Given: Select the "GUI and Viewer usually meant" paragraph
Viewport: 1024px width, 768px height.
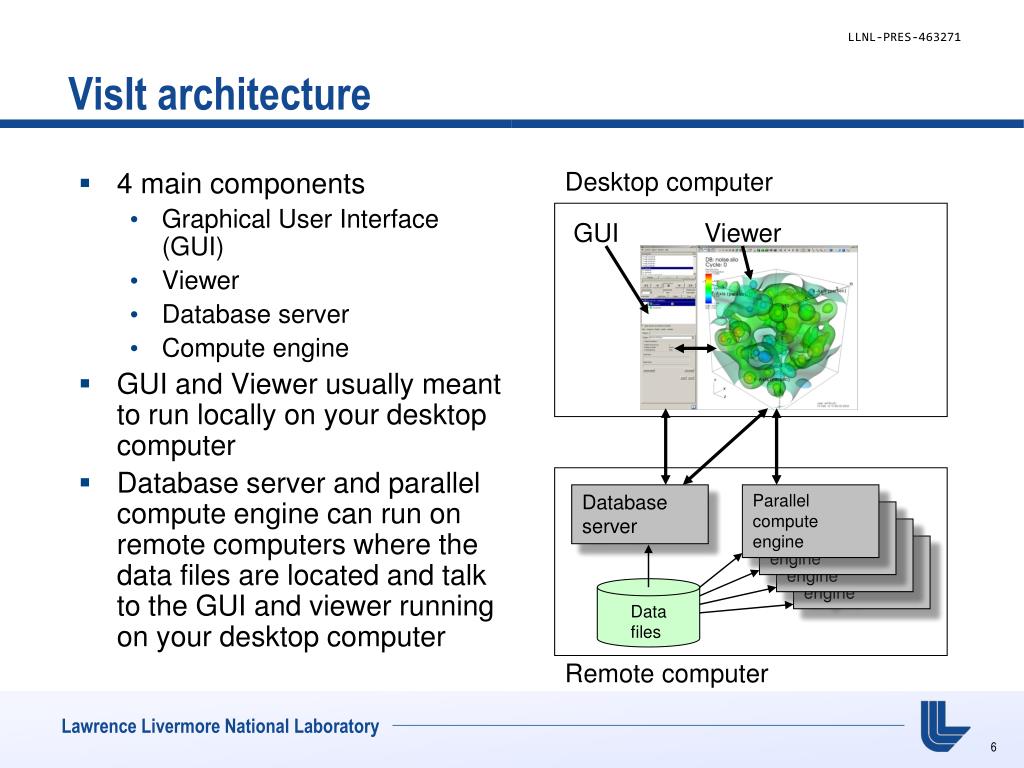Looking at the screenshot, I should pyautogui.click(x=308, y=415).
